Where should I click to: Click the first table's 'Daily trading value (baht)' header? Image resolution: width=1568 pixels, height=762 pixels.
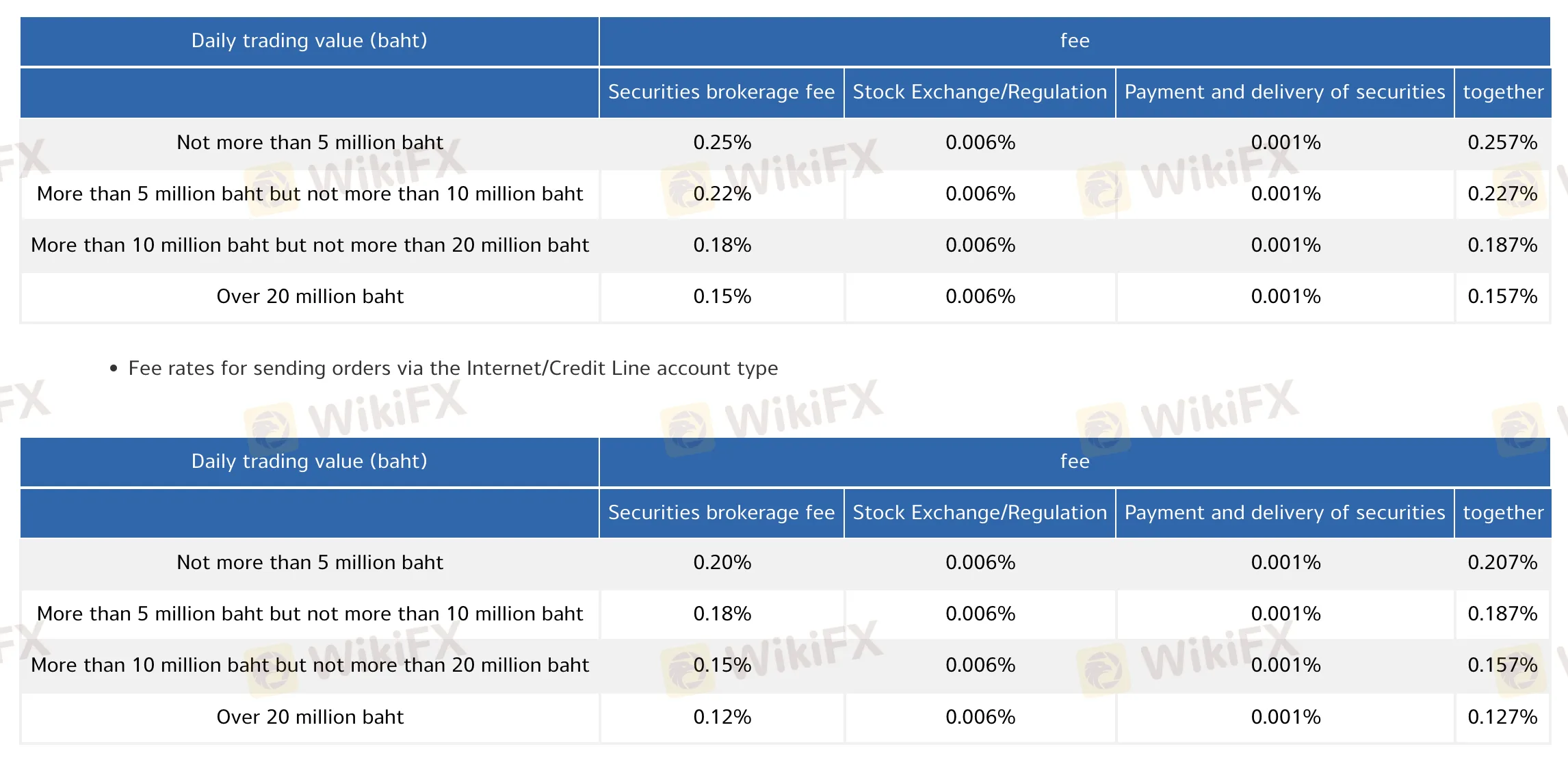click(309, 41)
